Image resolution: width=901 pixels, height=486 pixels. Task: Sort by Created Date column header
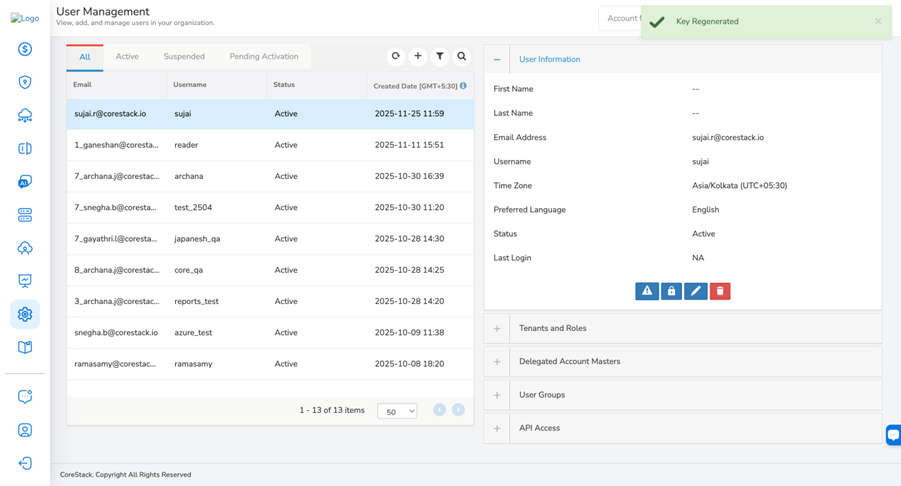(x=415, y=86)
